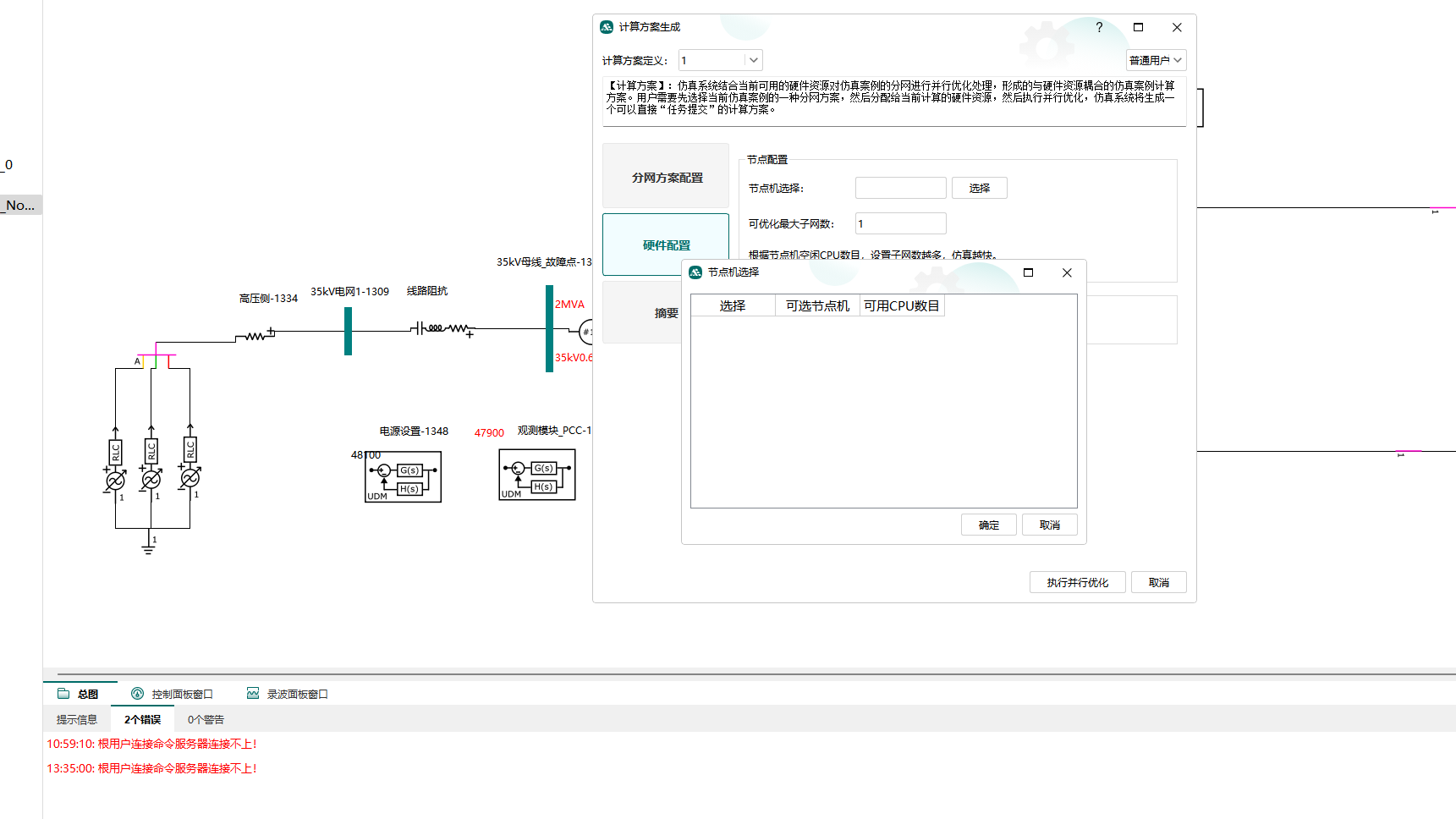Click the 可用CPU数目 column header
1456x819 pixels.
point(901,305)
